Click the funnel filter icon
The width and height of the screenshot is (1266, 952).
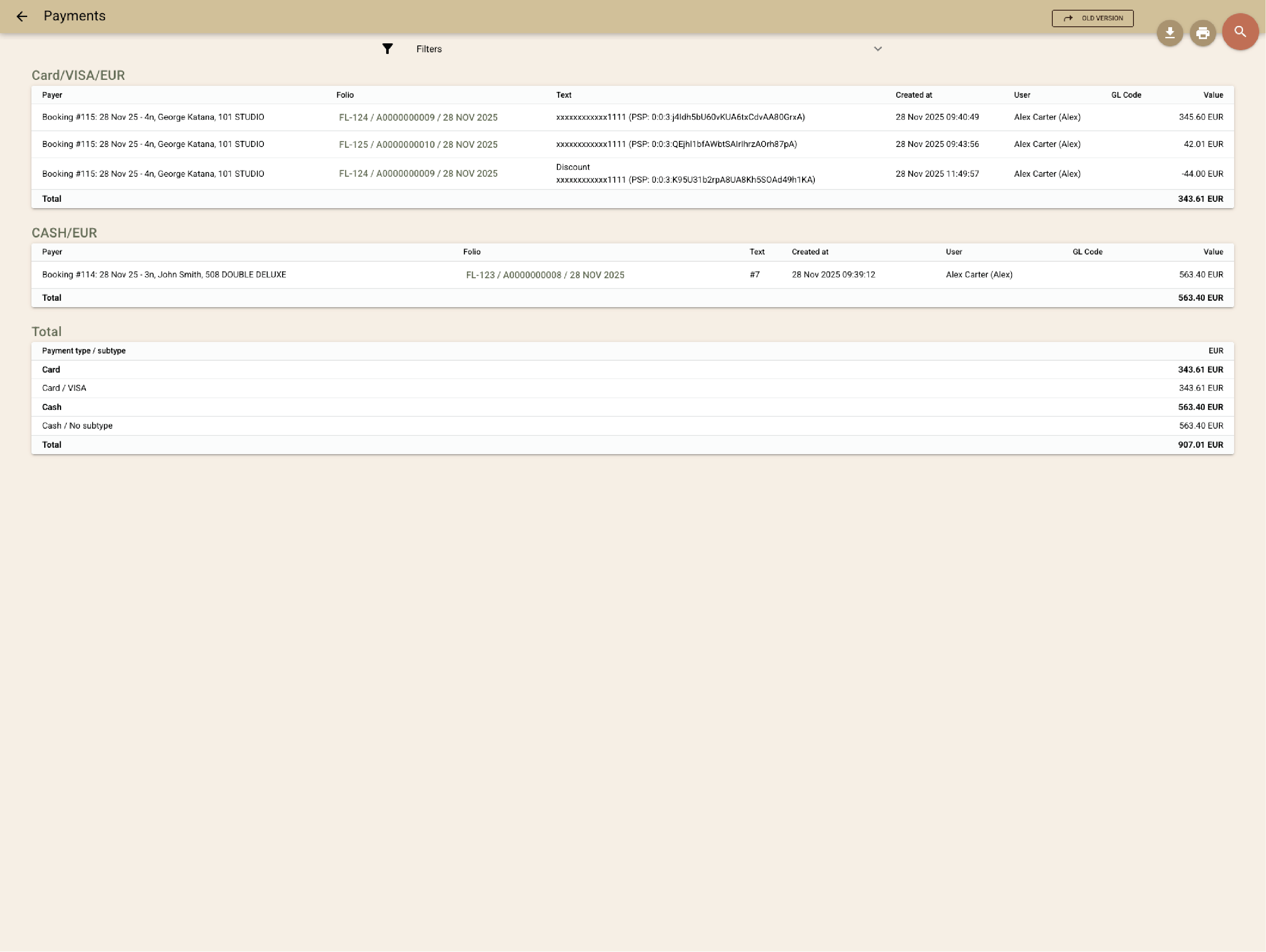[x=387, y=49]
